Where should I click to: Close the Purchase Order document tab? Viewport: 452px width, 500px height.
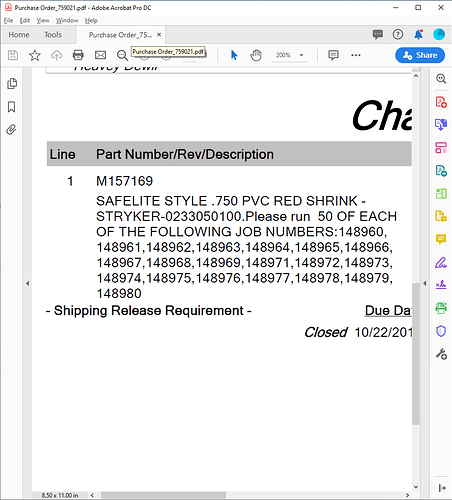pos(159,34)
